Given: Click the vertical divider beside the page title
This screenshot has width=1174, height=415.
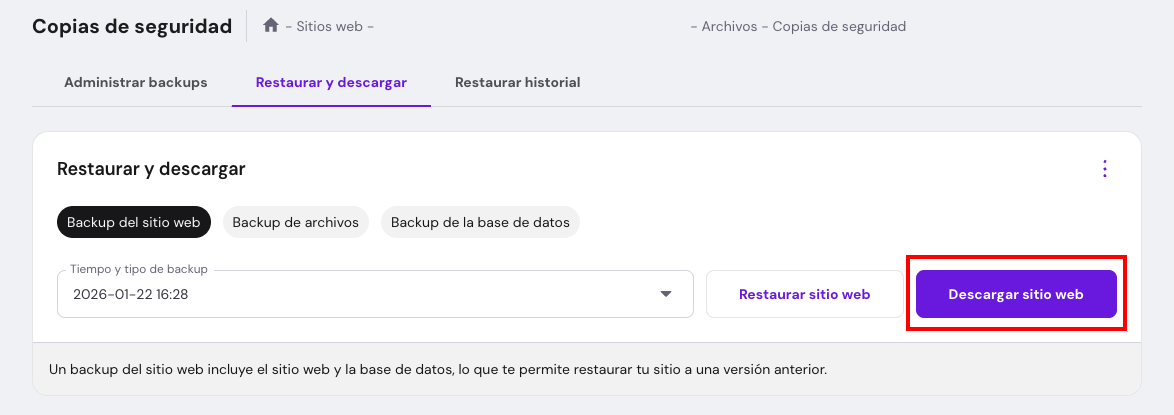Looking at the screenshot, I should coord(247,26).
